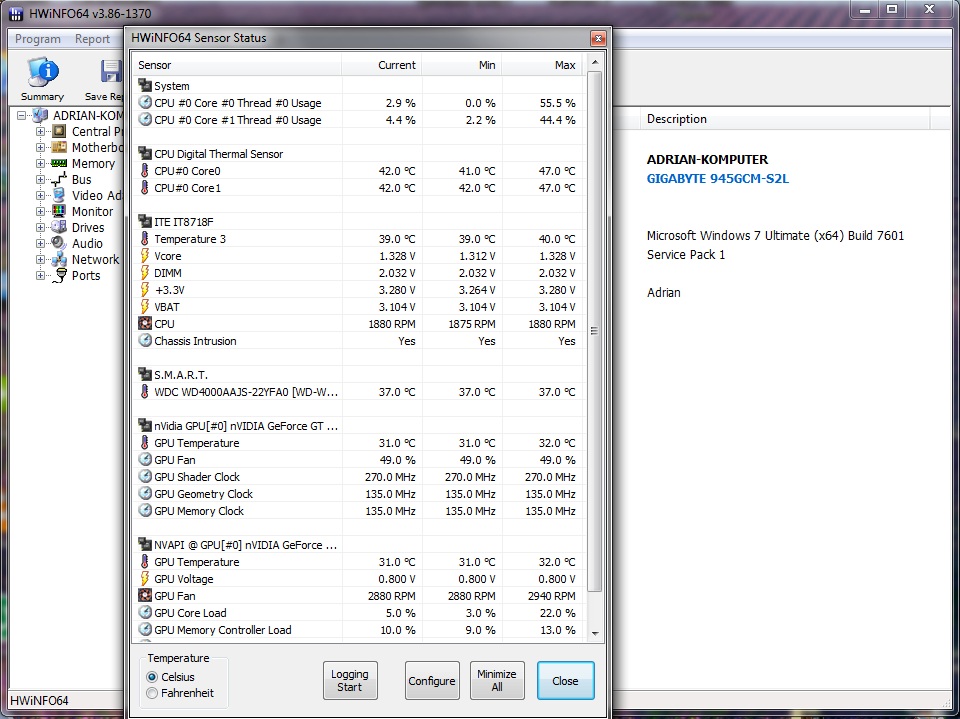Collapse the ADRIAN-KOMPUTER root tree node

21,115
